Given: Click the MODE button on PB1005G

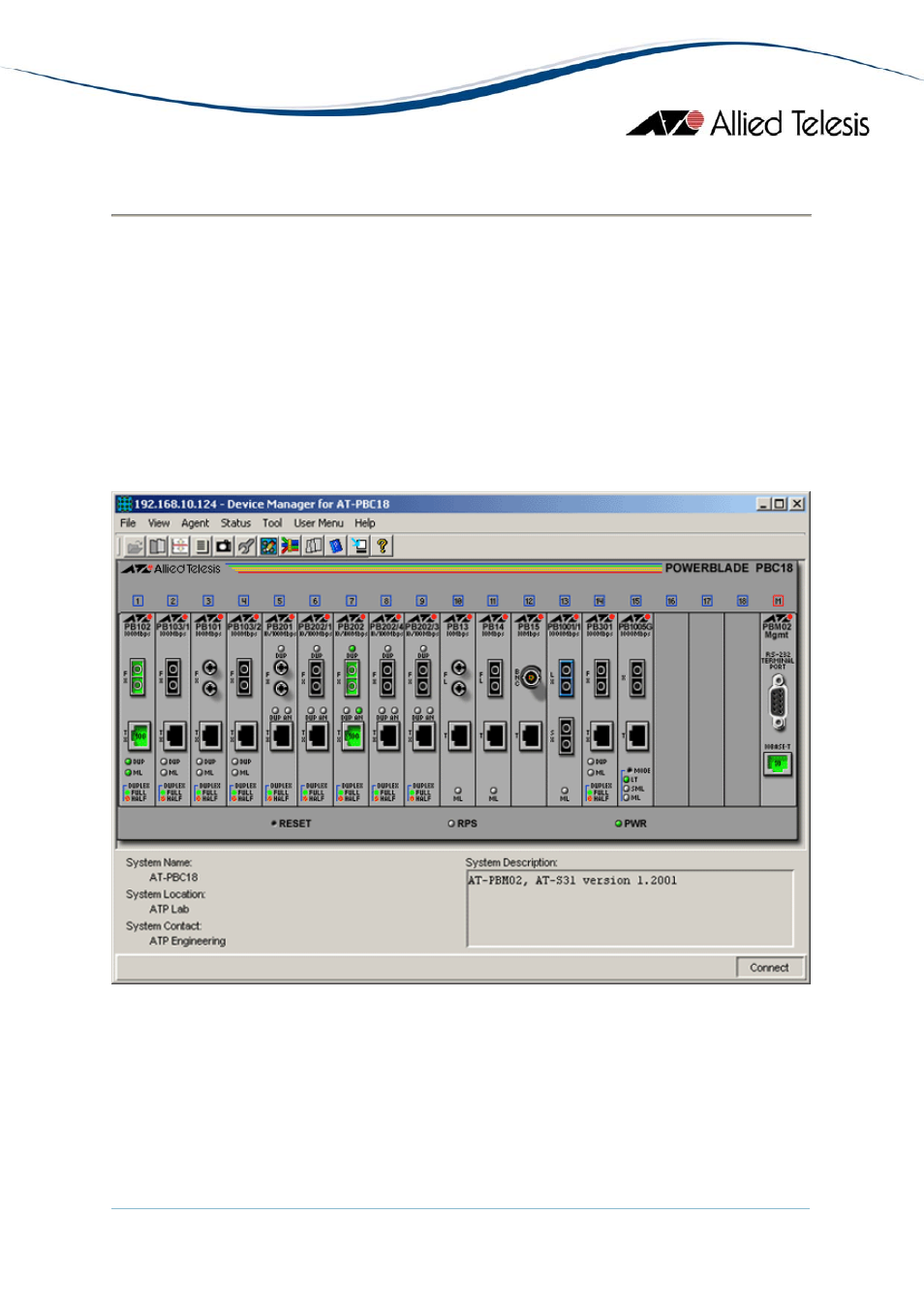Looking at the screenshot, I should click(630, 770).
